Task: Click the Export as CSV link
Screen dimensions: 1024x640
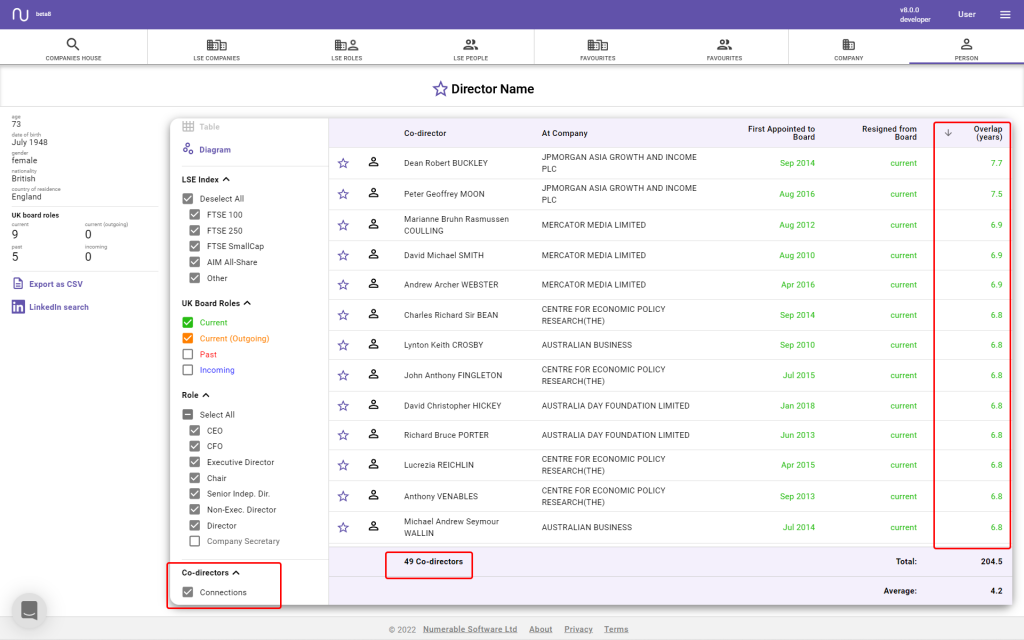Action: click(56, 284)
